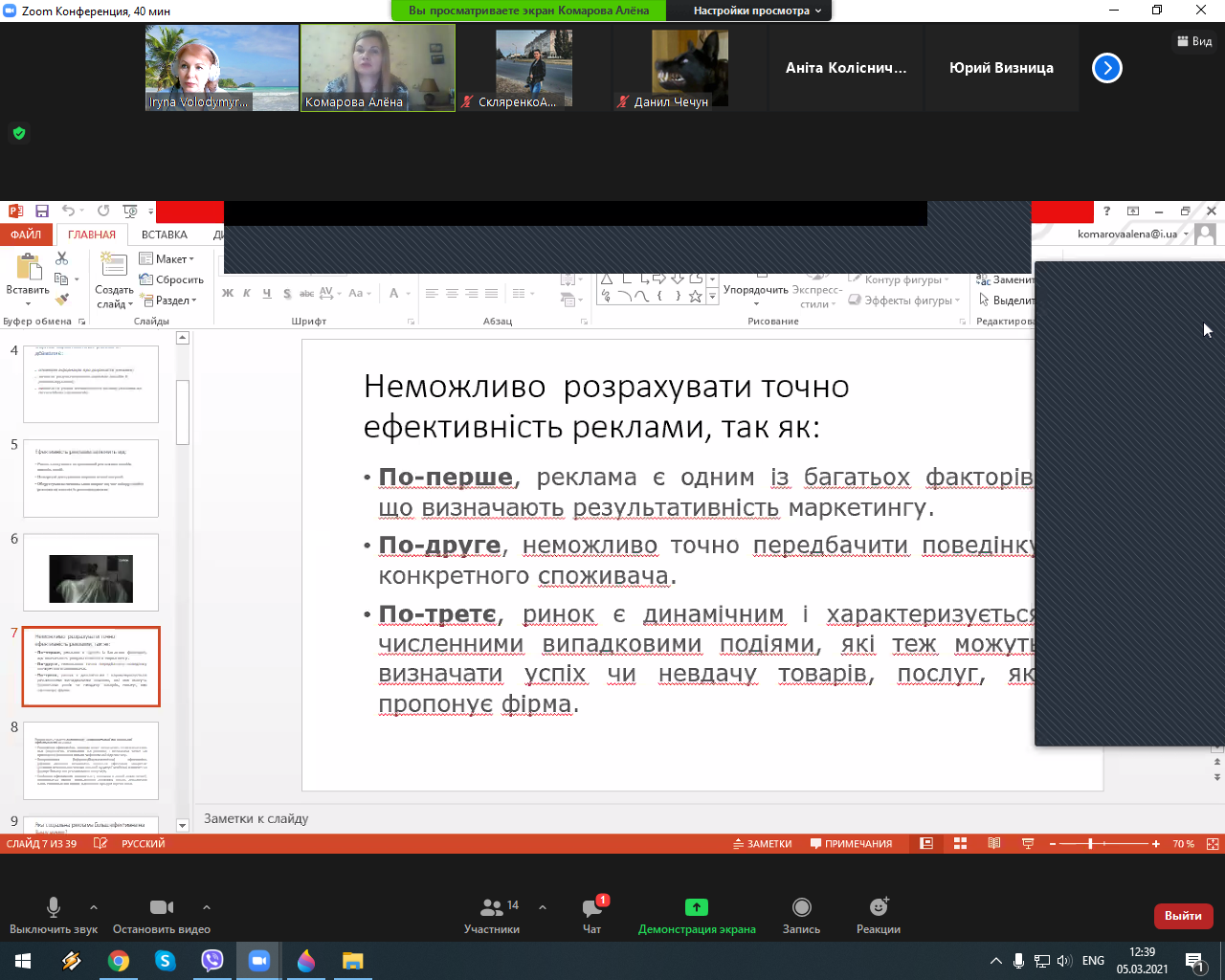The image size is (1225, 980).
Task: Open Упорядочить arrange menu
Action: [756, 290]
